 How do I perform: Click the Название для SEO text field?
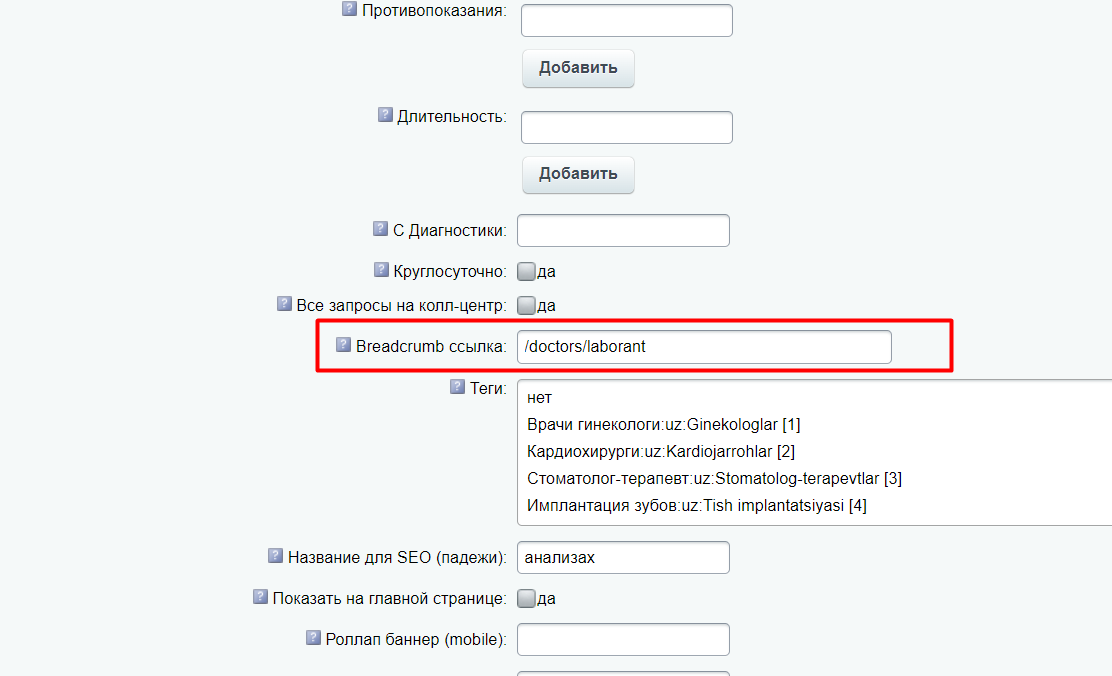623,558
